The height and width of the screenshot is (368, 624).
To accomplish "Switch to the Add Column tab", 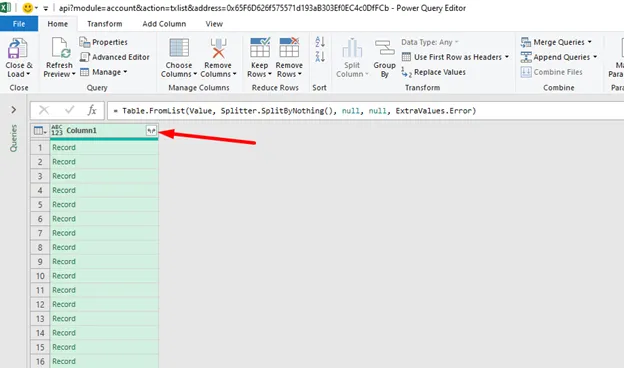I will pos(164,24).
